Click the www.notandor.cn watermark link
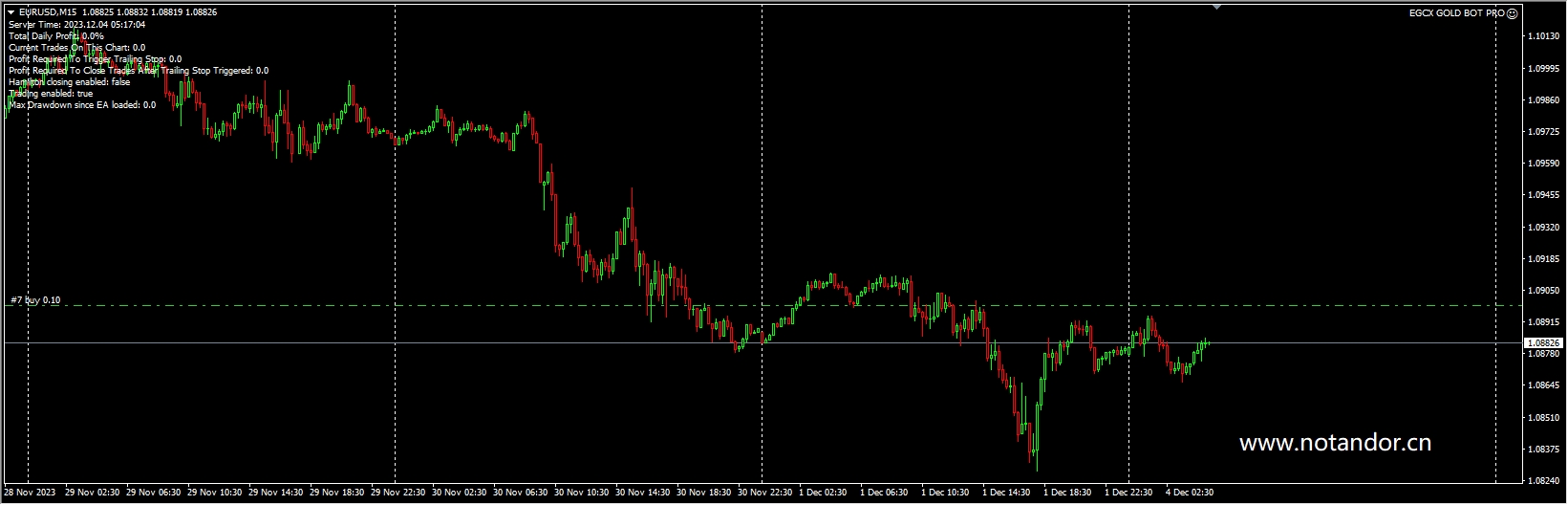Image resolution: width=1568 pixels, height=505 pixels. tap(1334, 443)
